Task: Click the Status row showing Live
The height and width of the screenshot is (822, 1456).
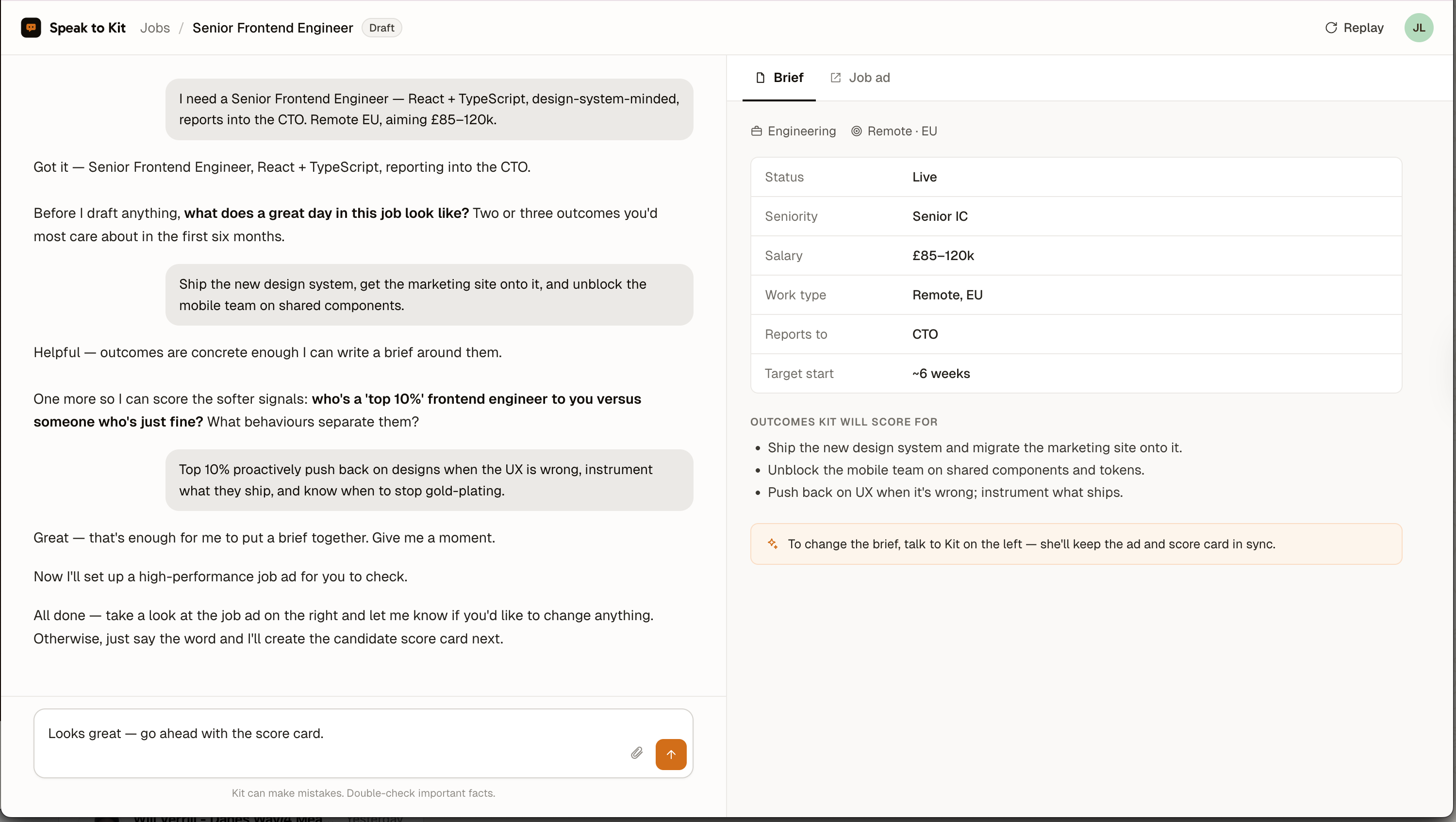Action: click(1076, 177)
